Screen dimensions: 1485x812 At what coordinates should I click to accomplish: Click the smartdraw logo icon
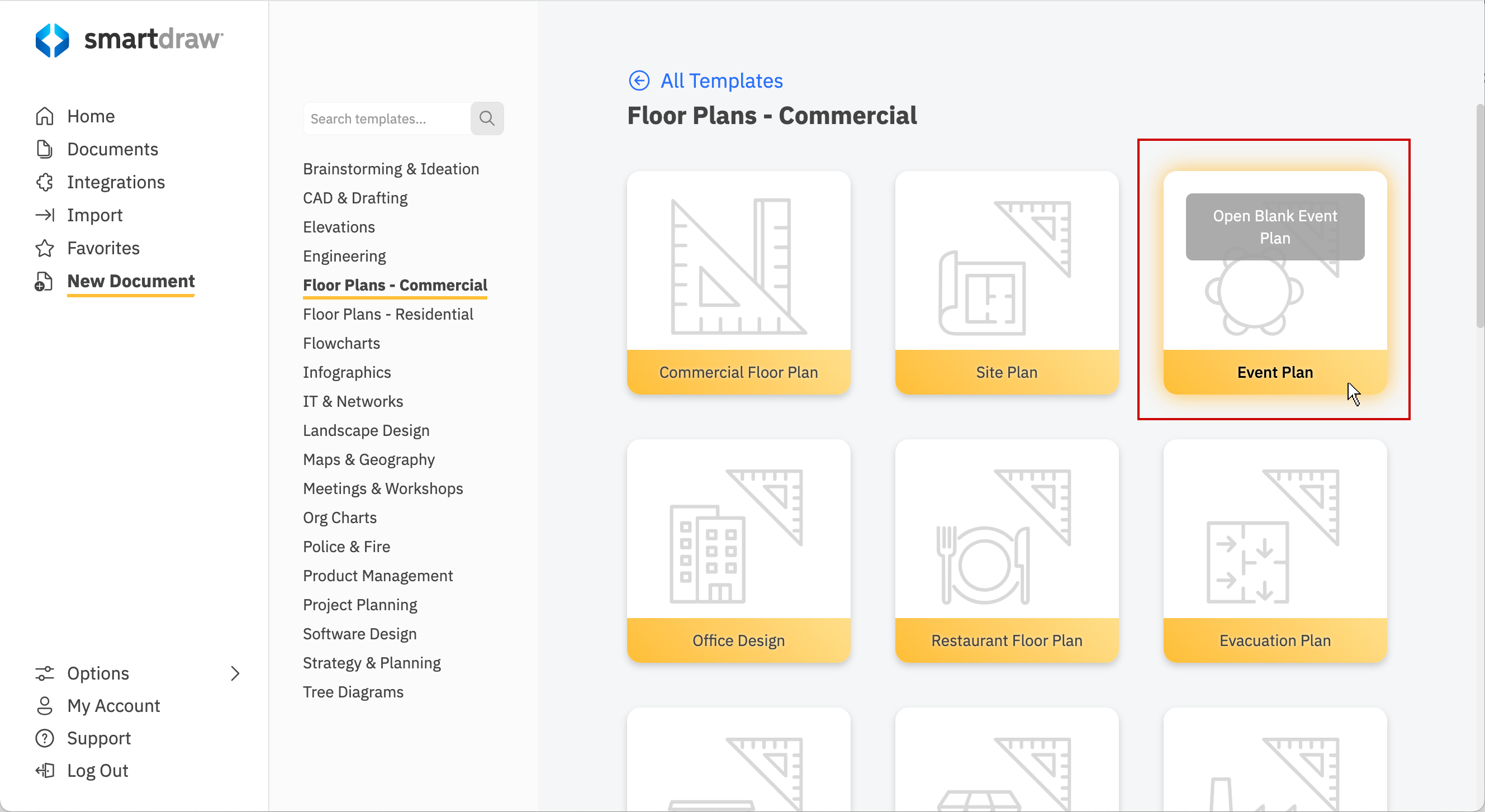54,39
